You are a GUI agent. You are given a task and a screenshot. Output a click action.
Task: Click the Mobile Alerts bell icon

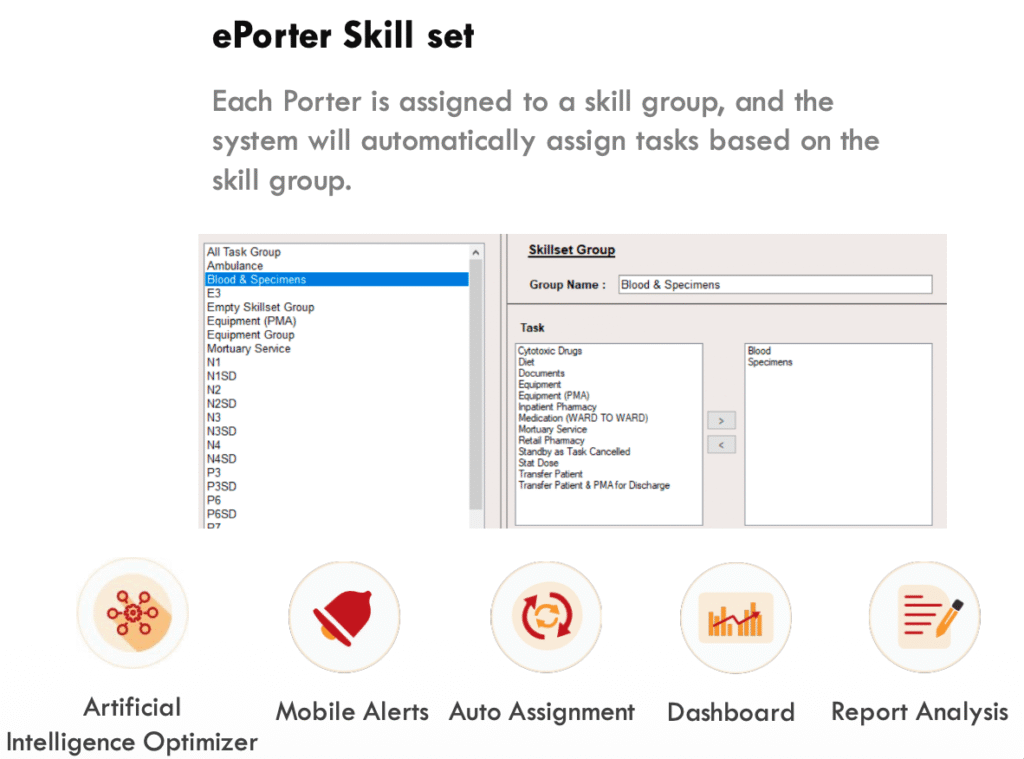pos(344,616)
